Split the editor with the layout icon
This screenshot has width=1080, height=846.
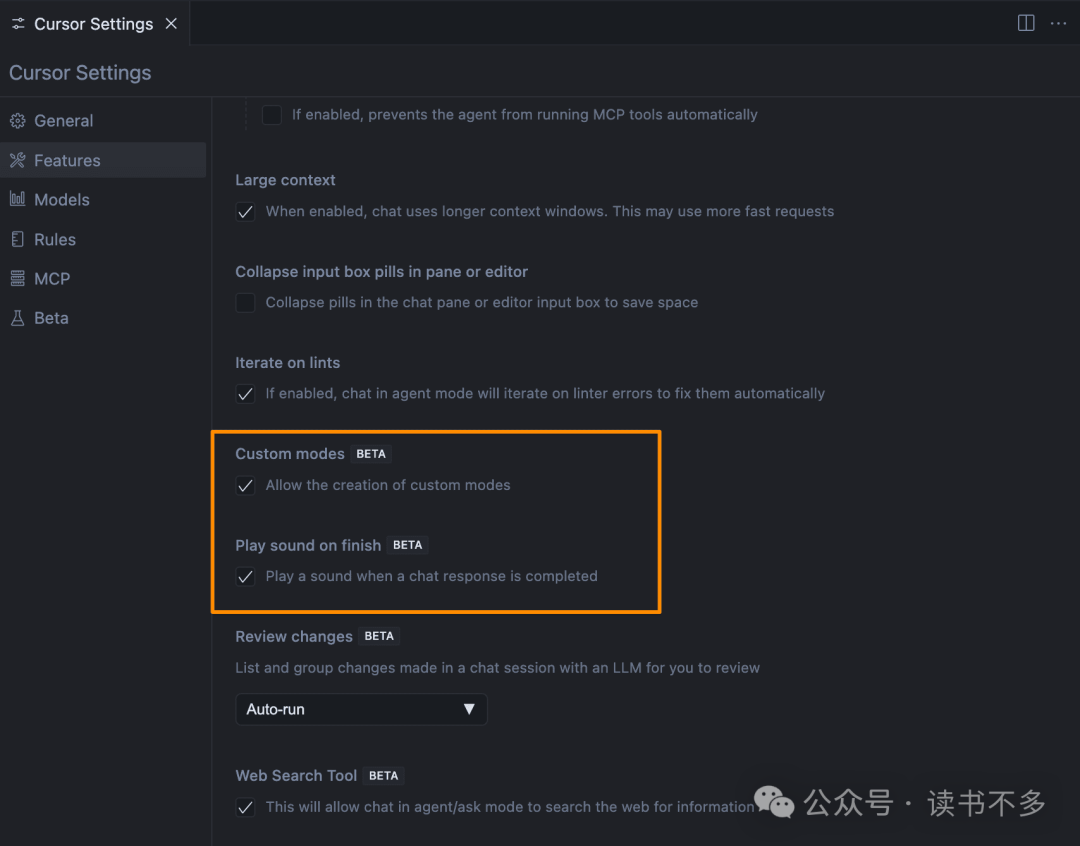[x=1026, y=23]
